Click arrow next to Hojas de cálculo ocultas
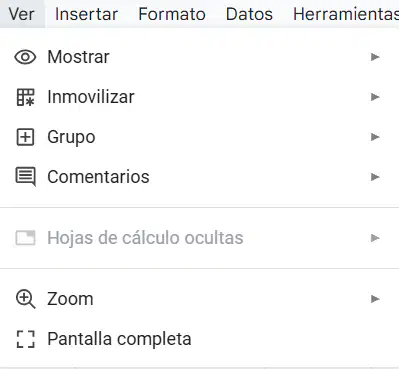This screenshot has height=369, width=399. click(x=375, y=238)
